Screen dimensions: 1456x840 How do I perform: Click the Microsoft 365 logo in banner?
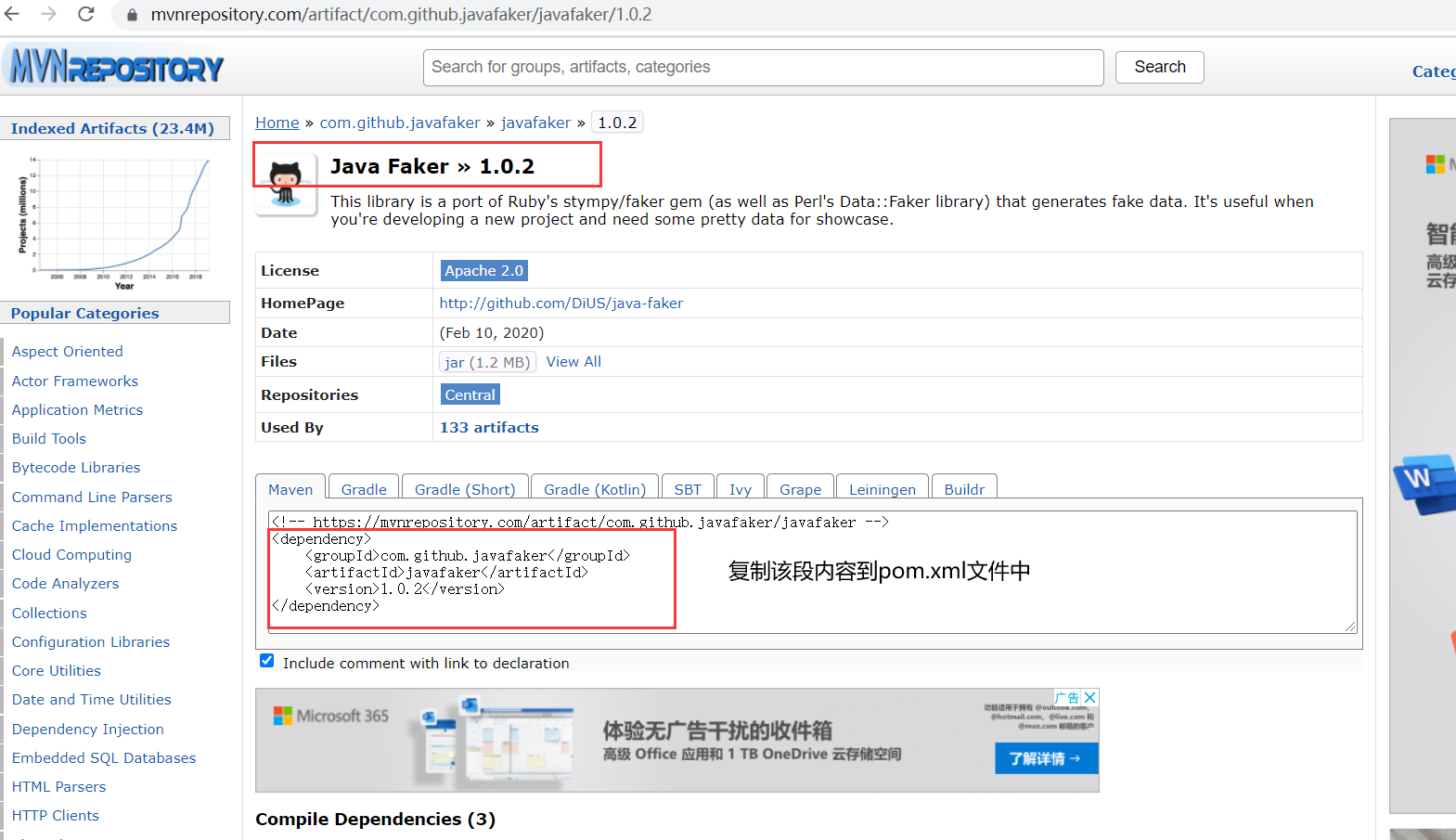pos(331,716)
